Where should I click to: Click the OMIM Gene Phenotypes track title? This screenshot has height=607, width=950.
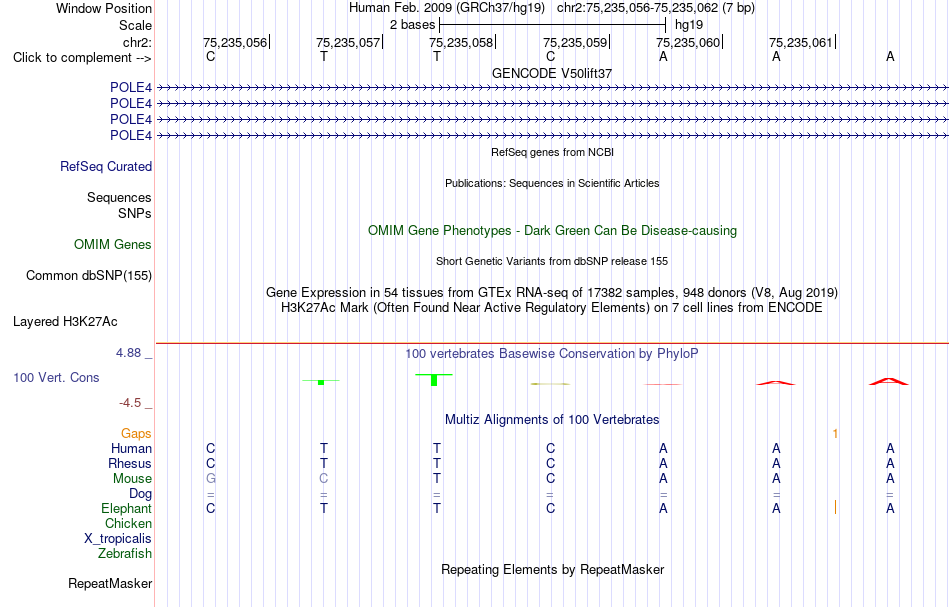tap(552, 231)
